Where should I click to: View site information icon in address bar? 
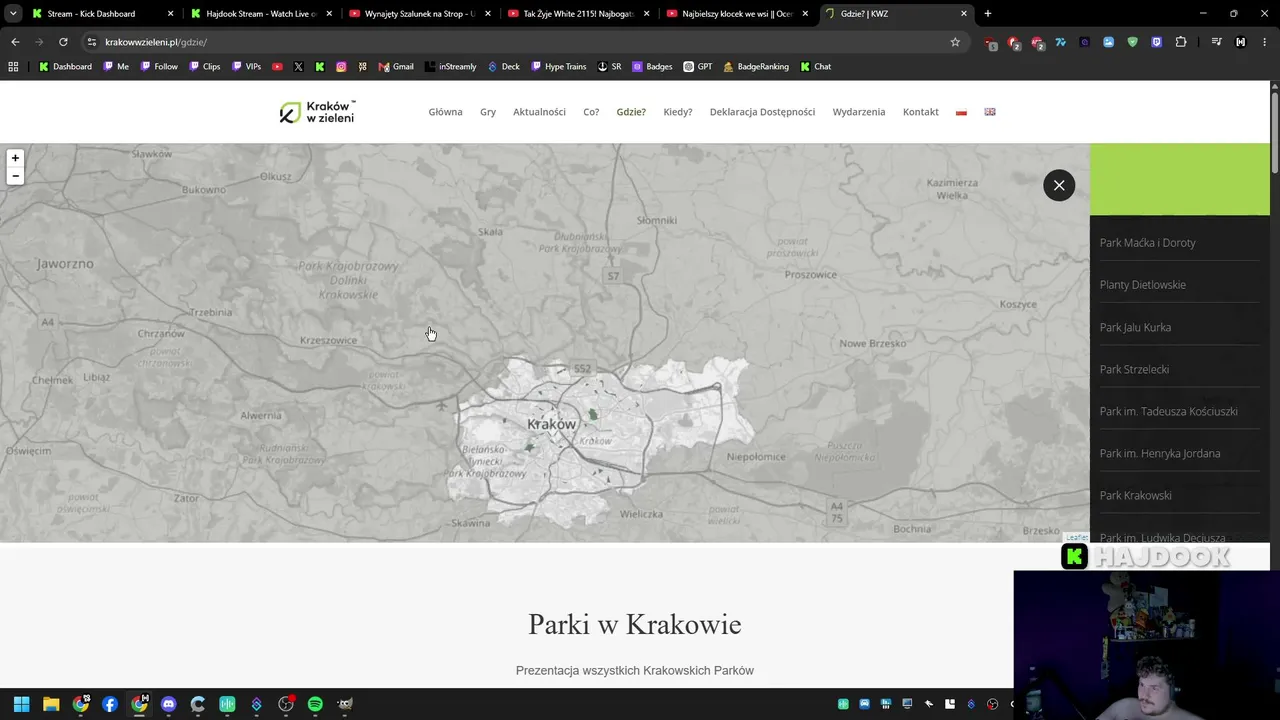pos(91,42)
